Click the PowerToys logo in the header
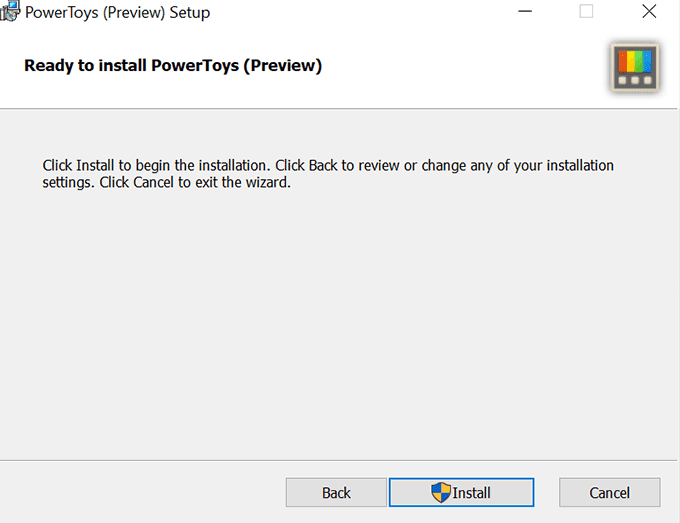This screenshot has width=680, height=523. (634, 68)
